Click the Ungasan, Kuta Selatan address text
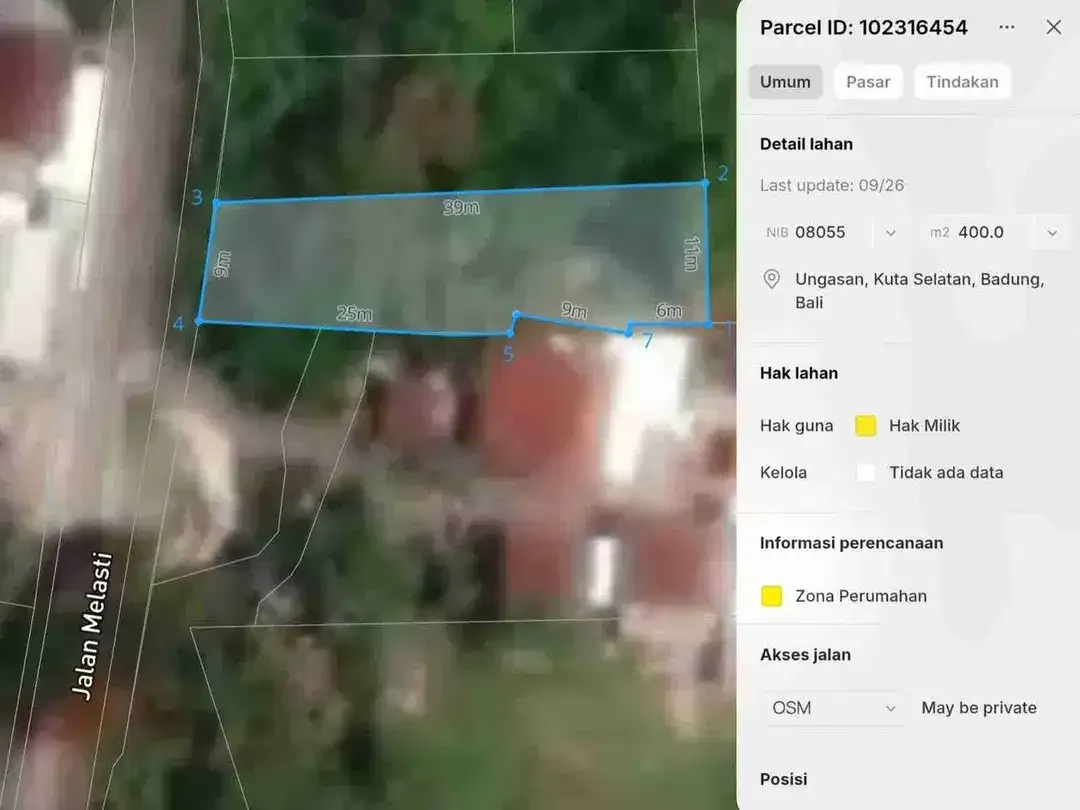Viewport: 1080px width, 810px height. click(x=920, y=291)
